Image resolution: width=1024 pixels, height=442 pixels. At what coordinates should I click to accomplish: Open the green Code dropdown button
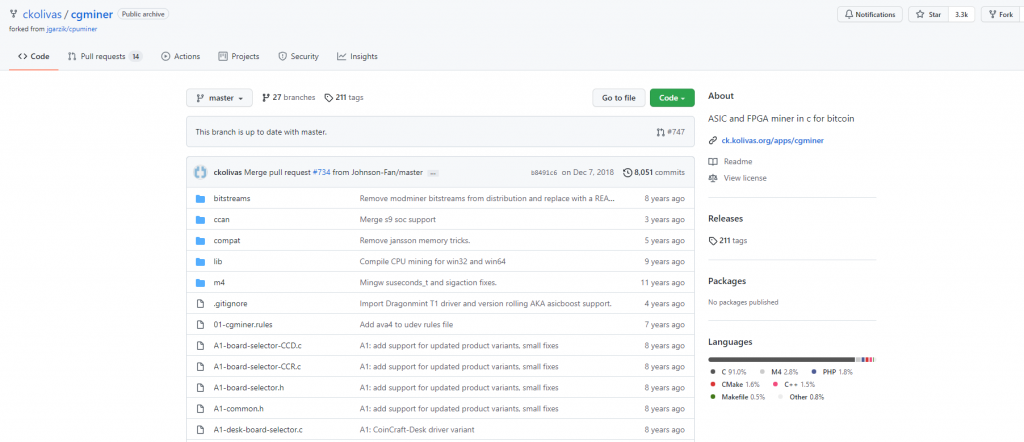pyautogui.click(x=672, y=98)
